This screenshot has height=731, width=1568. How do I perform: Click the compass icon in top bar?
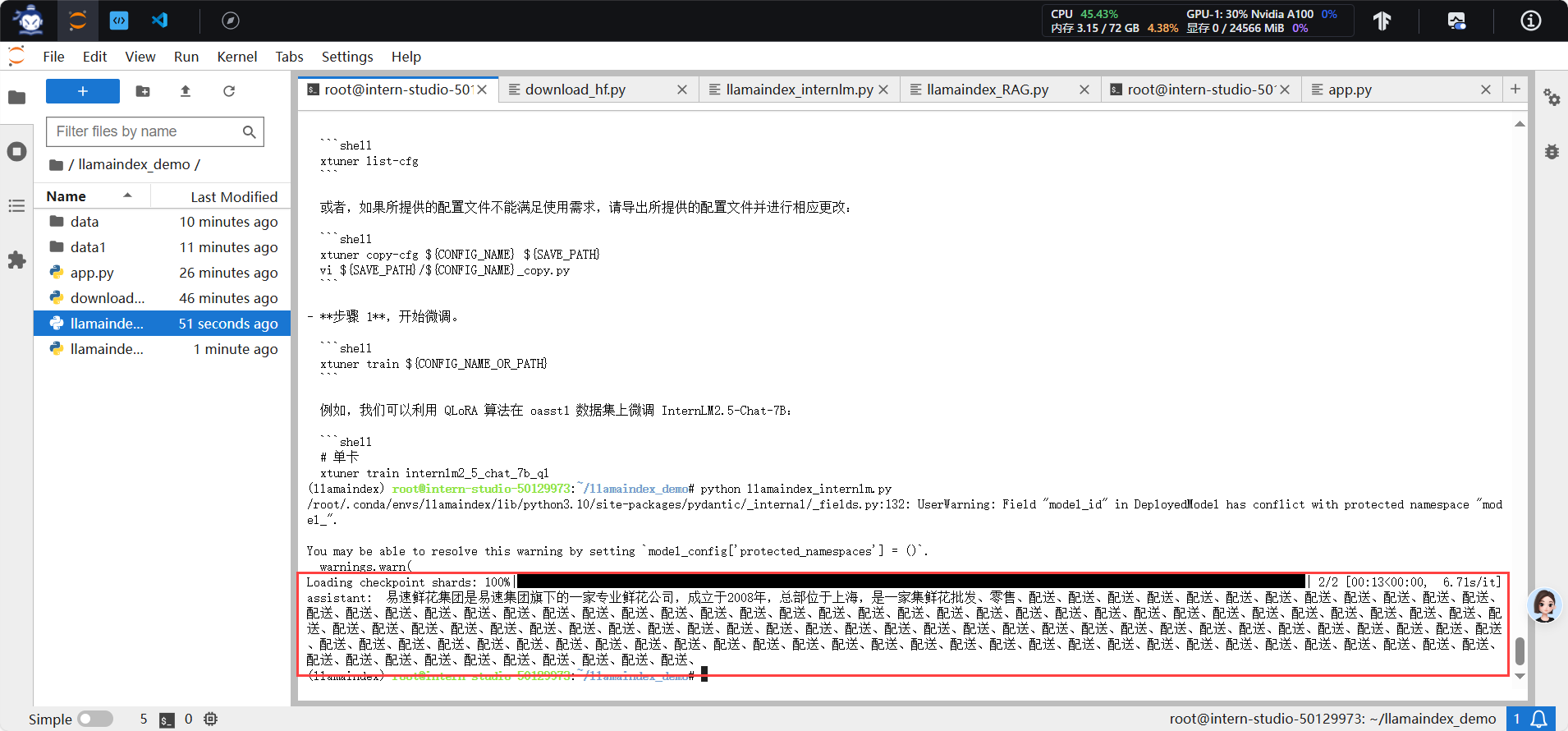point(231,21)
